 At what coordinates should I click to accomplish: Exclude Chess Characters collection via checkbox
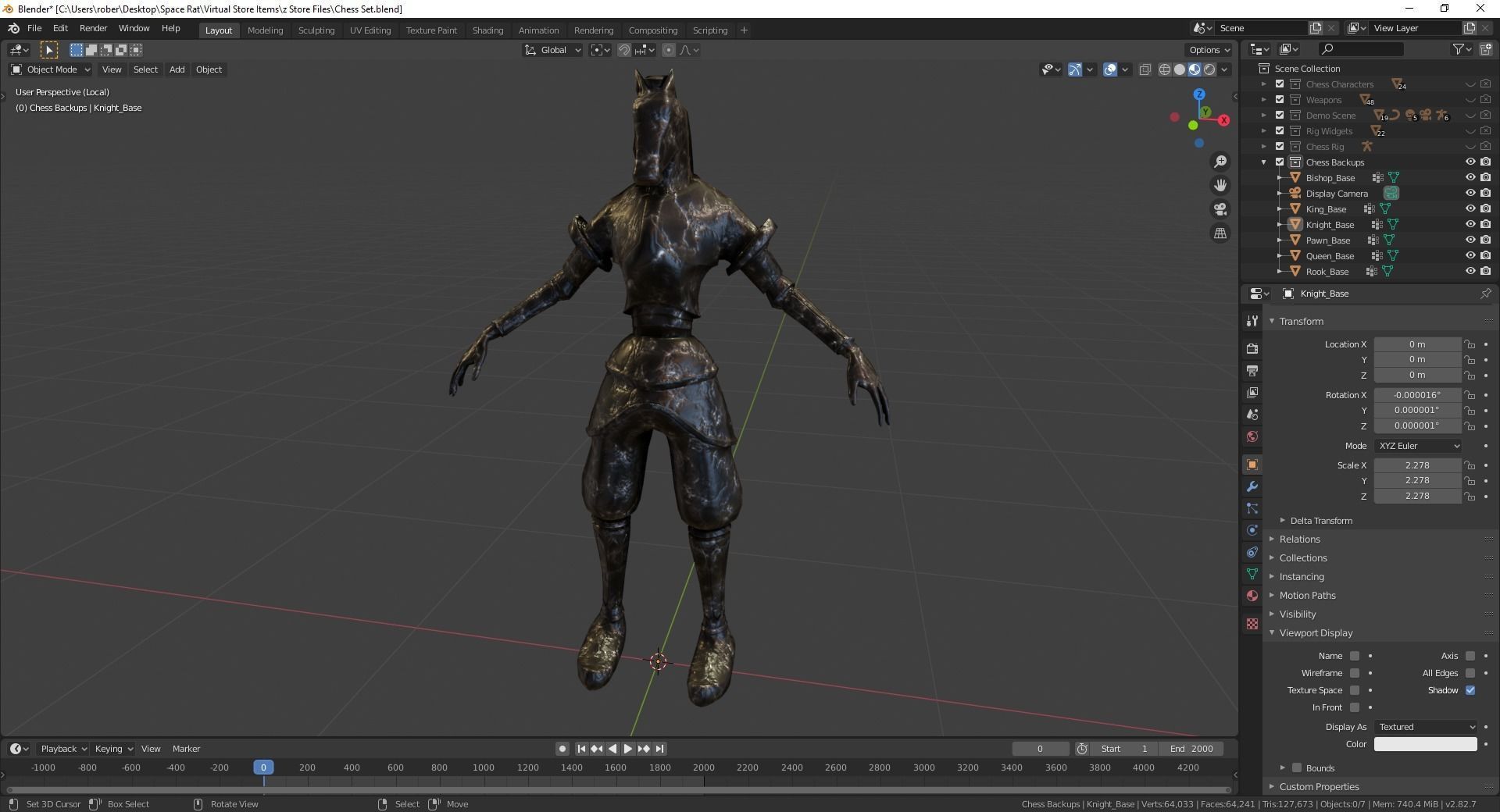[x=1280, y=84]
